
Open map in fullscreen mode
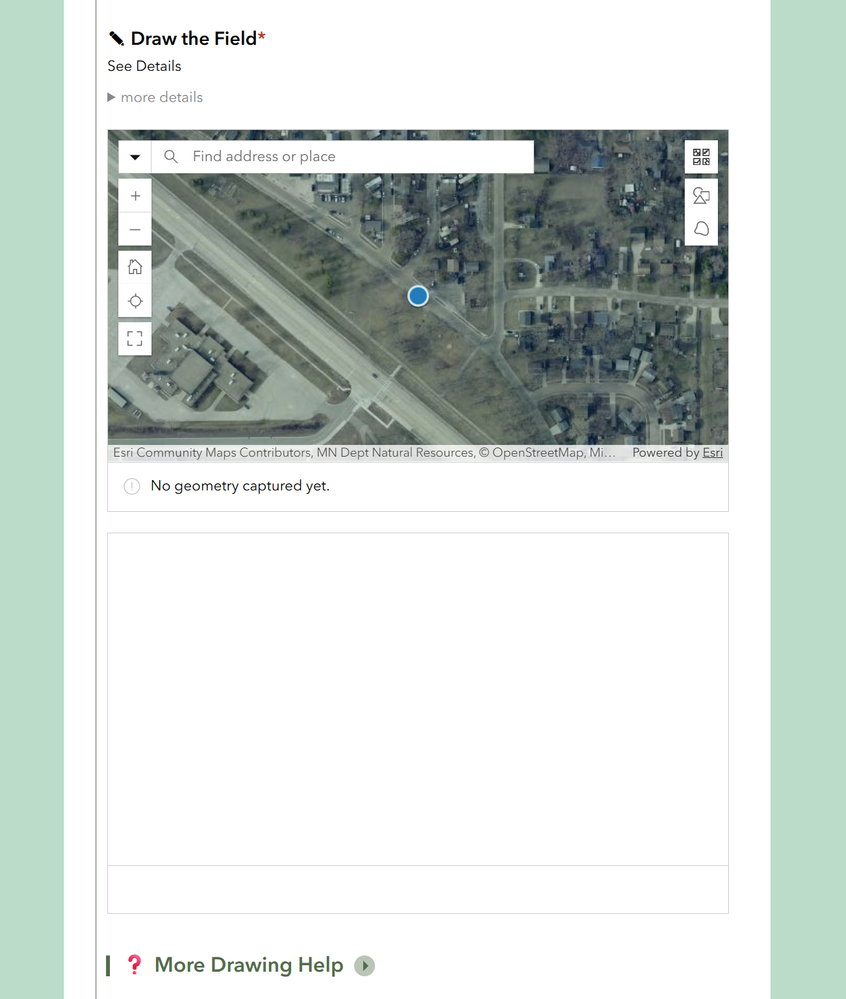[x=135, y=338]
